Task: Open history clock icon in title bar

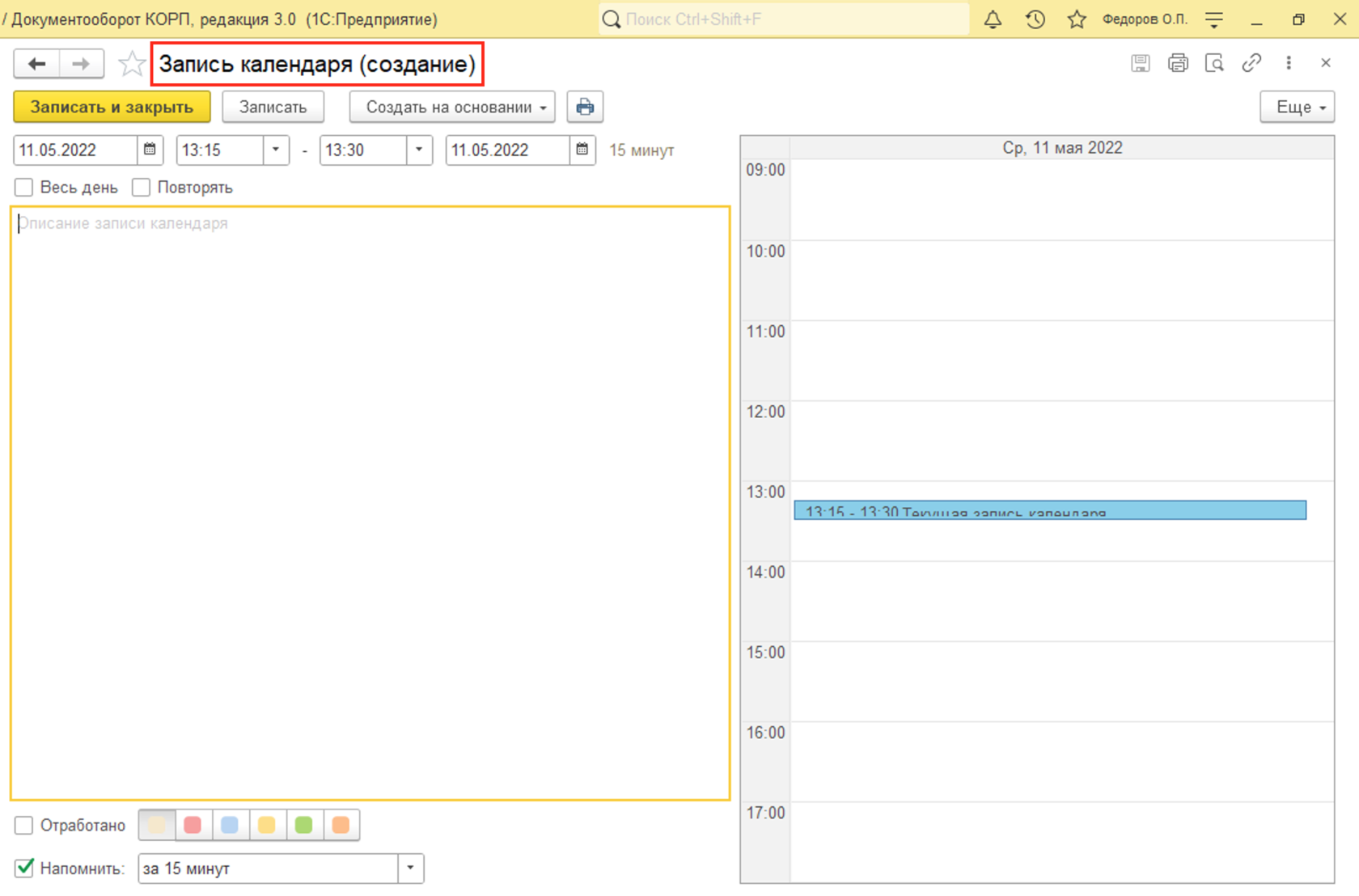Action: 1035,19
